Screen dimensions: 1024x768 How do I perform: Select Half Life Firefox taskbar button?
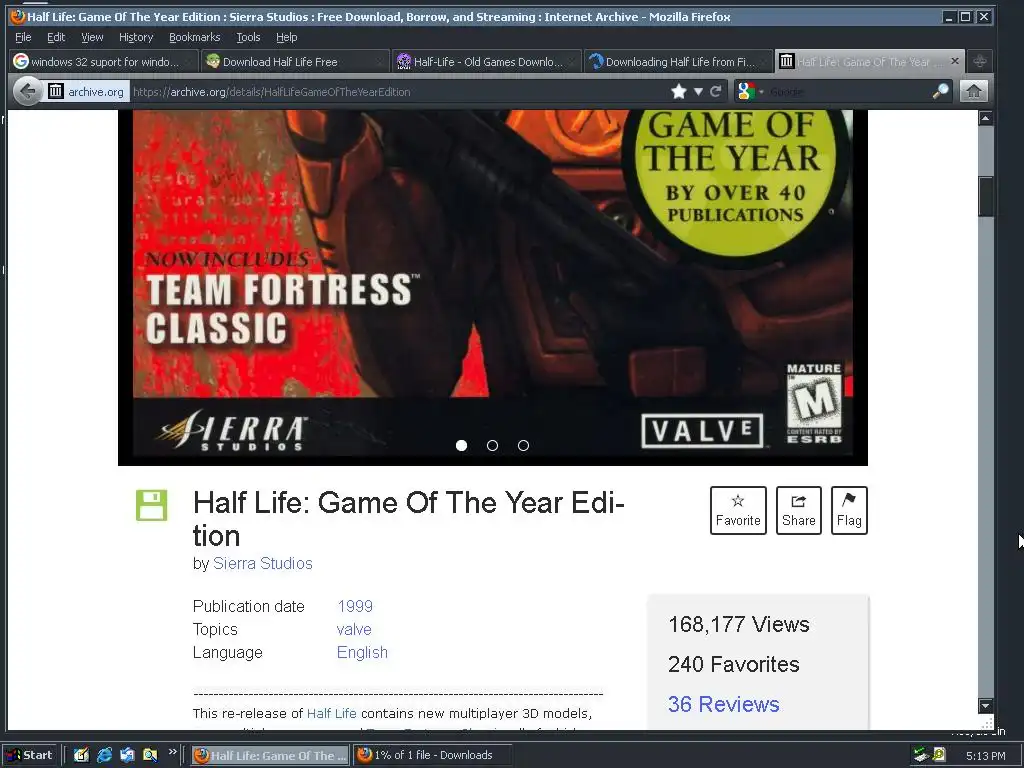pos(270,755)
